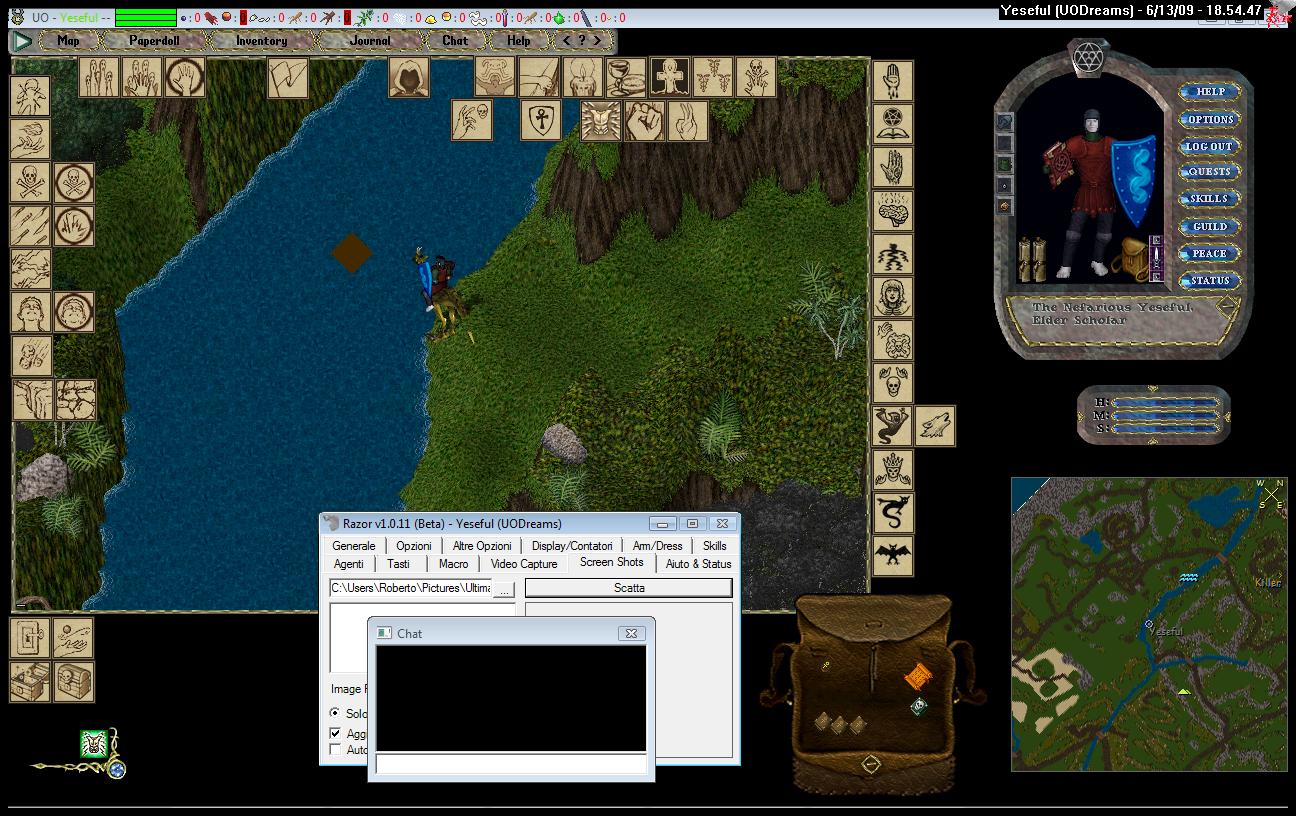Click the HELP button on paperdoll
Screen dimensions: 1296x816
click(x=1209, y=91)
